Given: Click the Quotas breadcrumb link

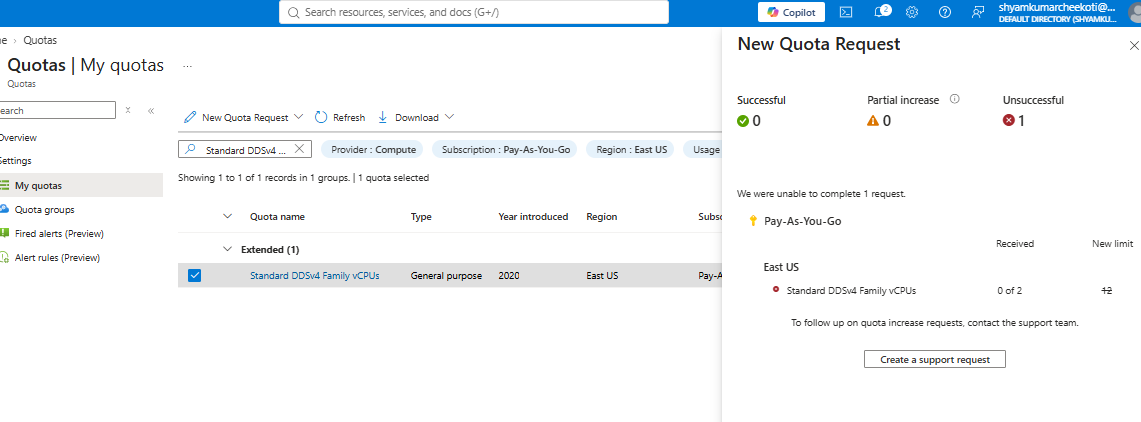Looking at the screenshot, I should tap(40, 41).
